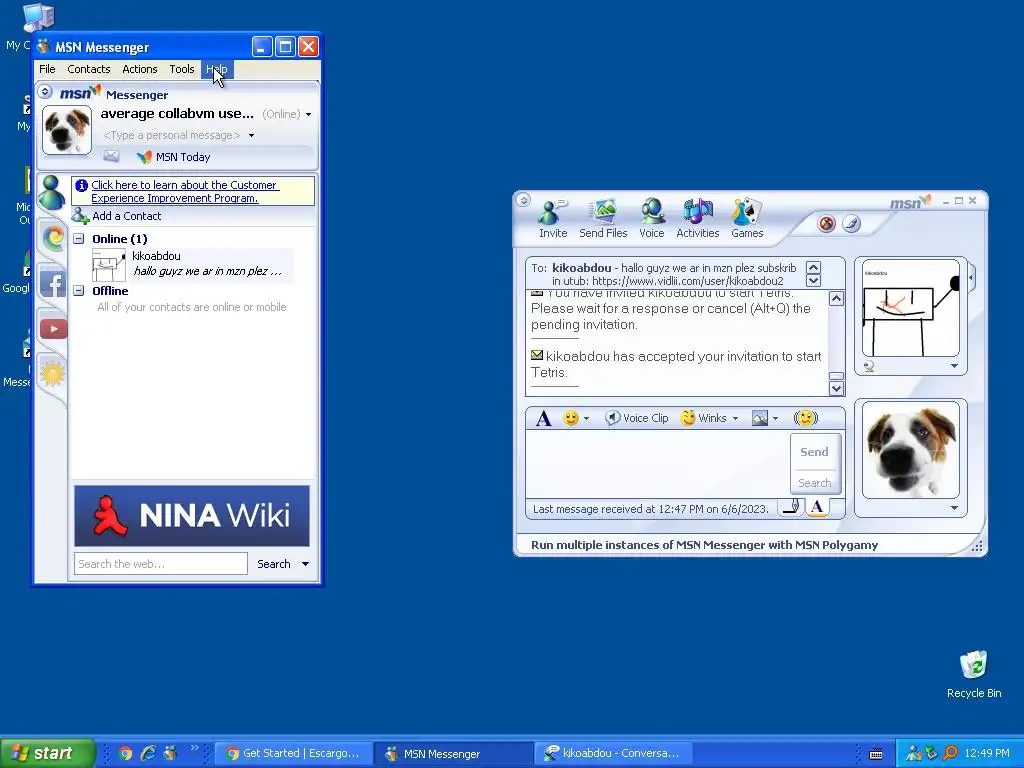Open the Games icon

747,219
